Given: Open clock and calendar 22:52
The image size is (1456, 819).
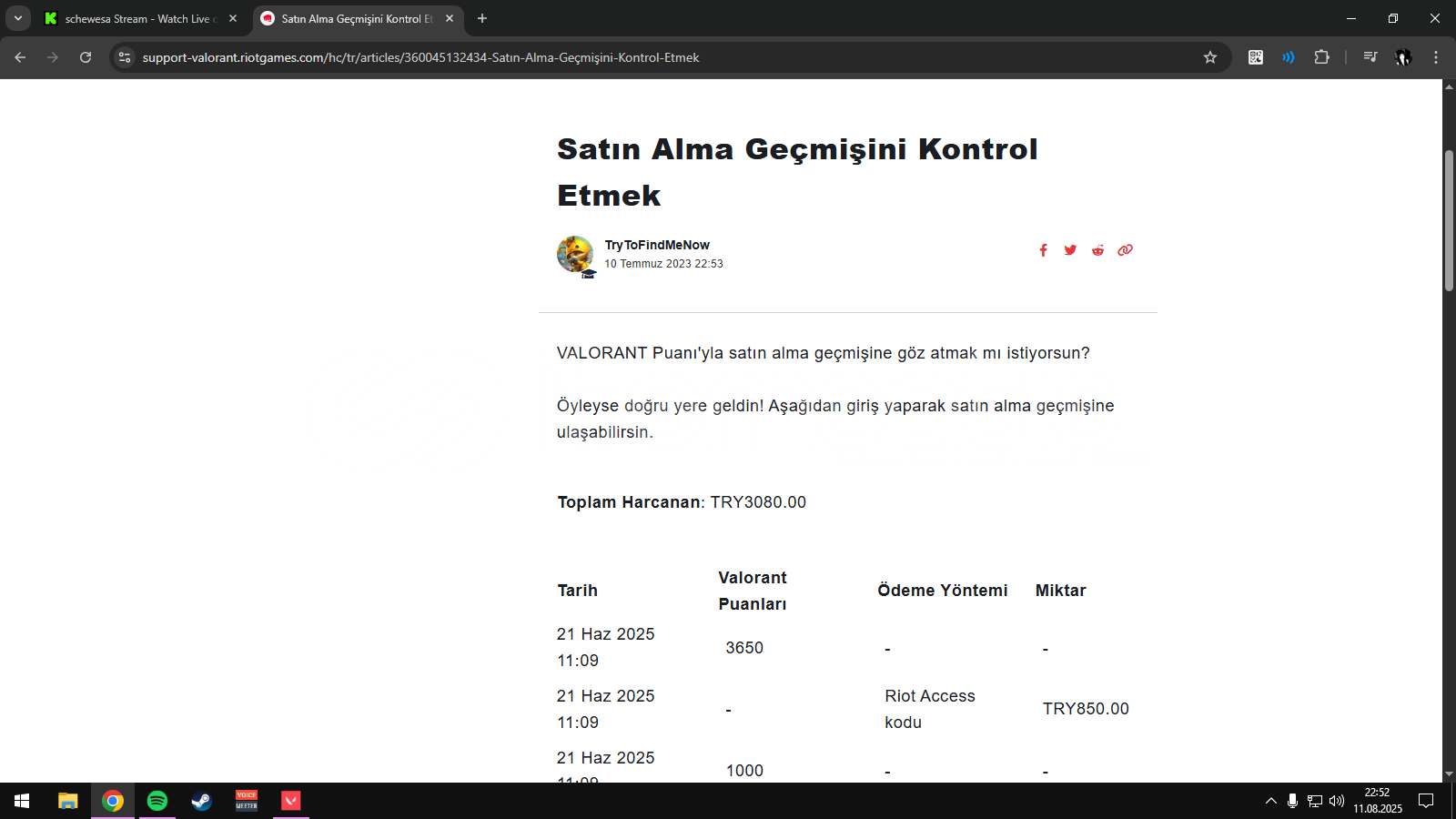Looking at the screenshot, I should (x=1377, y=801).
